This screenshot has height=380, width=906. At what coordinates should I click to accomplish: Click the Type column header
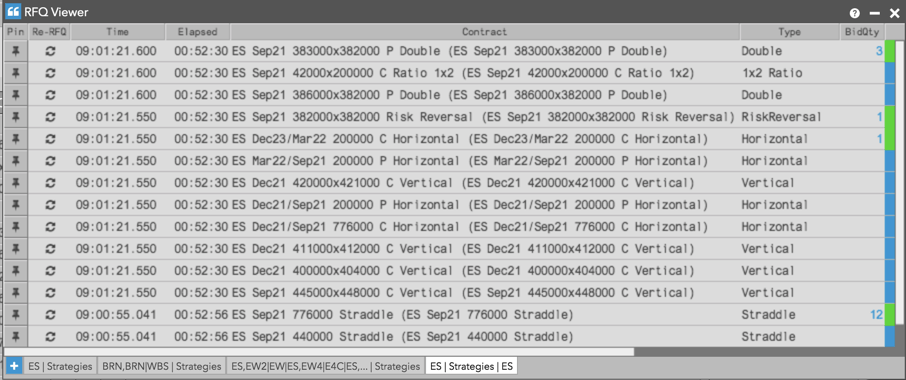[789, 32]
